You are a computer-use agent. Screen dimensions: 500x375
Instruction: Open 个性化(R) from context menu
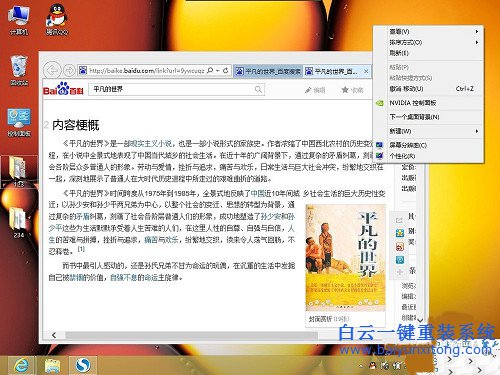pos(428,156)
